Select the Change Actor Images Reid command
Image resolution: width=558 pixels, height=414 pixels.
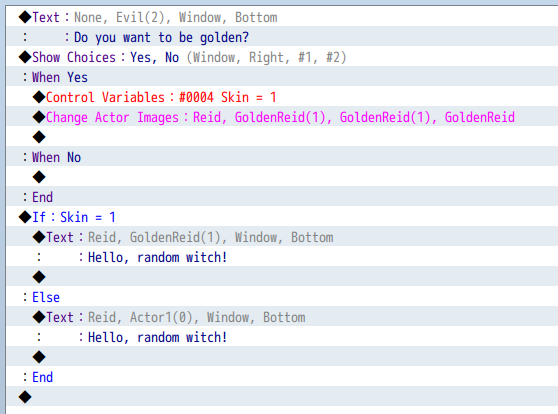(x=282, y=117)
